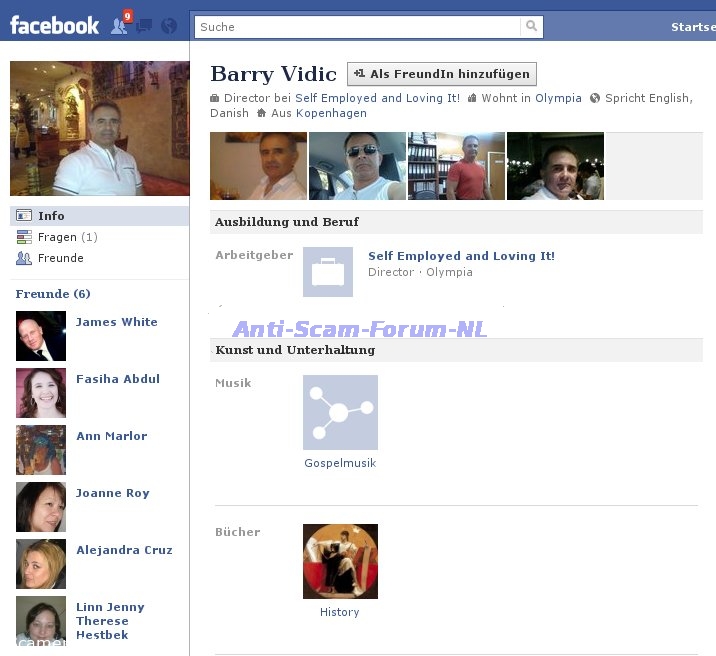Click the History book cover image
The image size is (716, 656).
(340, 561)
